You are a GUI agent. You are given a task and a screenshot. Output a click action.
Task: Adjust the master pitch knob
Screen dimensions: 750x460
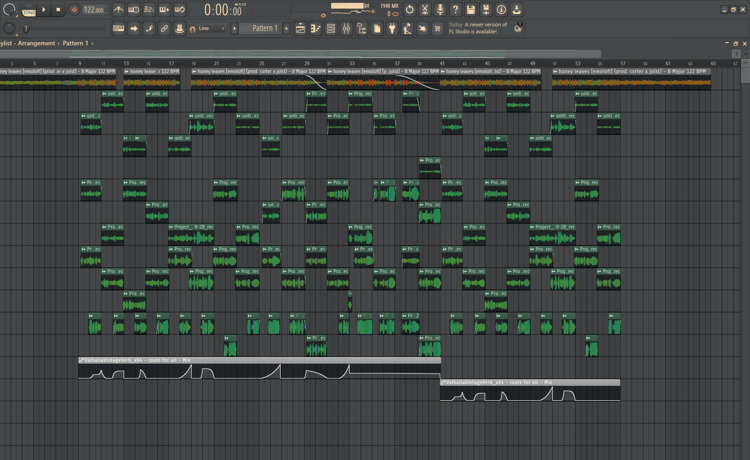[x=9, y=28]
